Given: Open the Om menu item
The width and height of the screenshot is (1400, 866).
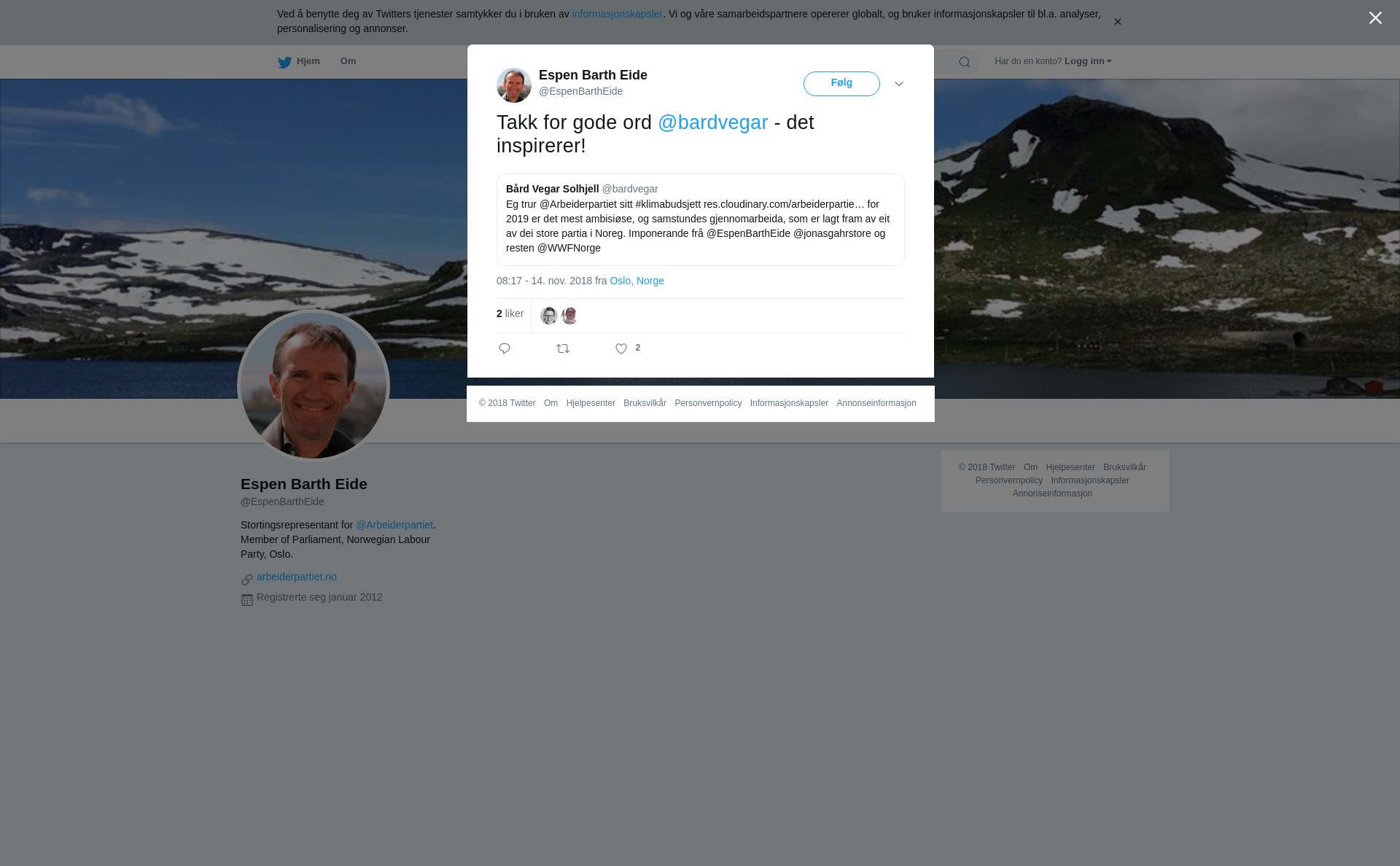Looking at the screenshot, I should 349,61.
